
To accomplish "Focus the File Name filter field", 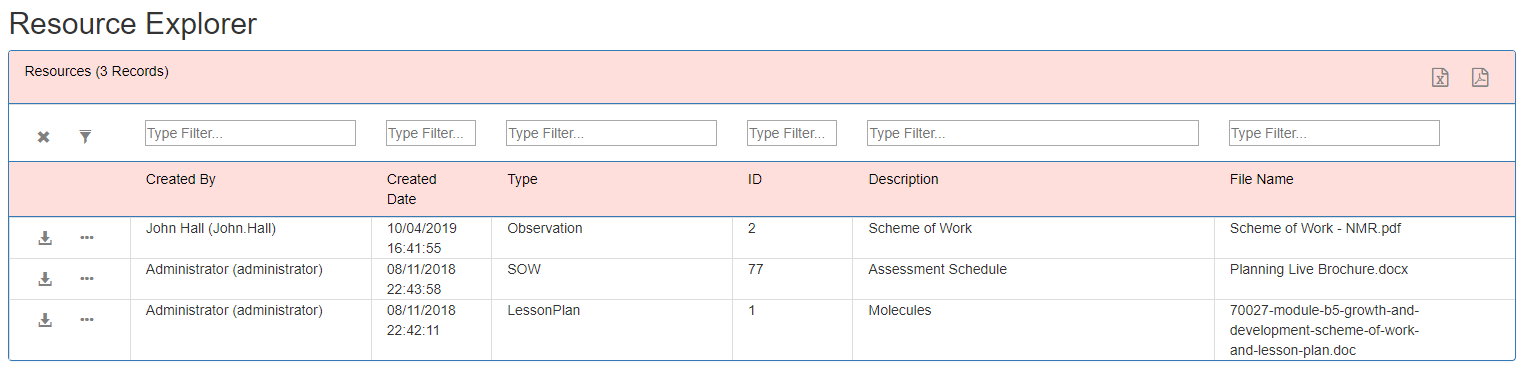I will tap(1334, 133).
